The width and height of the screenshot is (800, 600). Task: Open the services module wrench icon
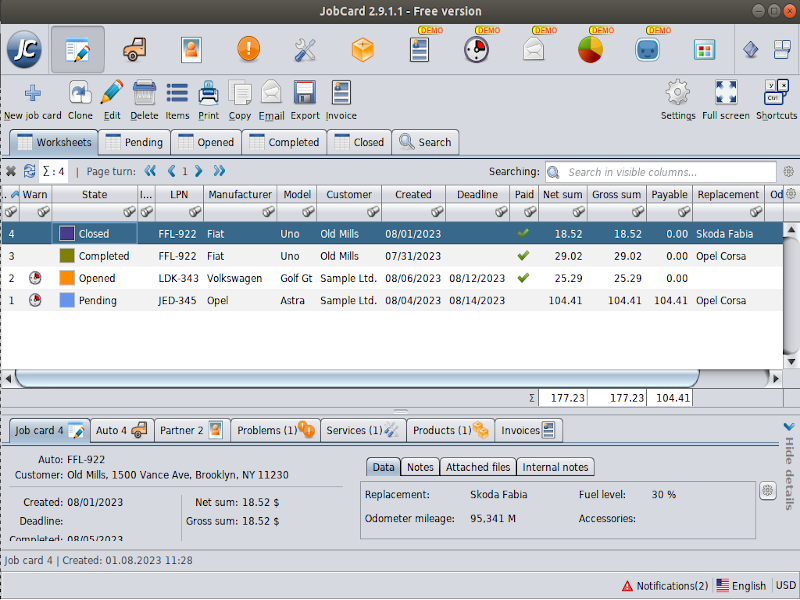pyautogui.click(x=305, y=50)
